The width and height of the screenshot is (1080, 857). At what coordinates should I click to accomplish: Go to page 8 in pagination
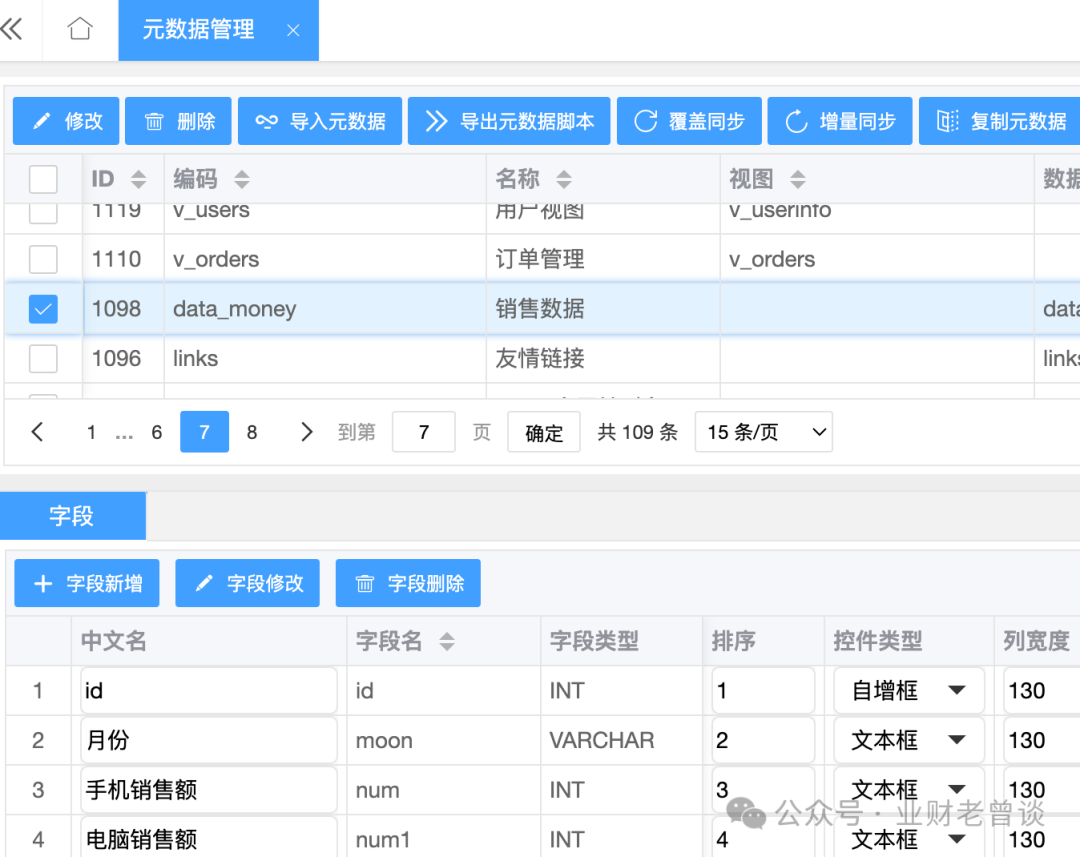coord(252,432)
